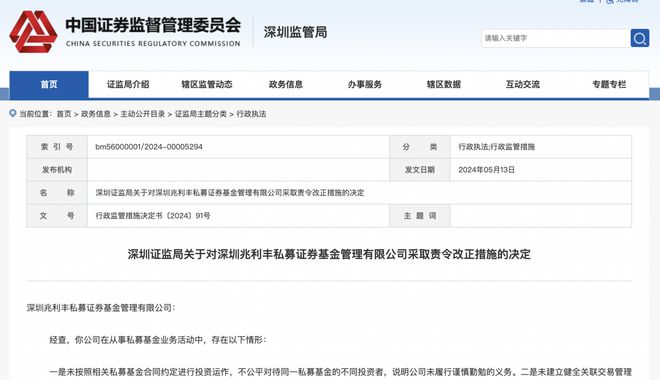Click the 政务信息 breadcrumb link
The width and height of the screenshot is (660, 380).
(x=96, y=114)
